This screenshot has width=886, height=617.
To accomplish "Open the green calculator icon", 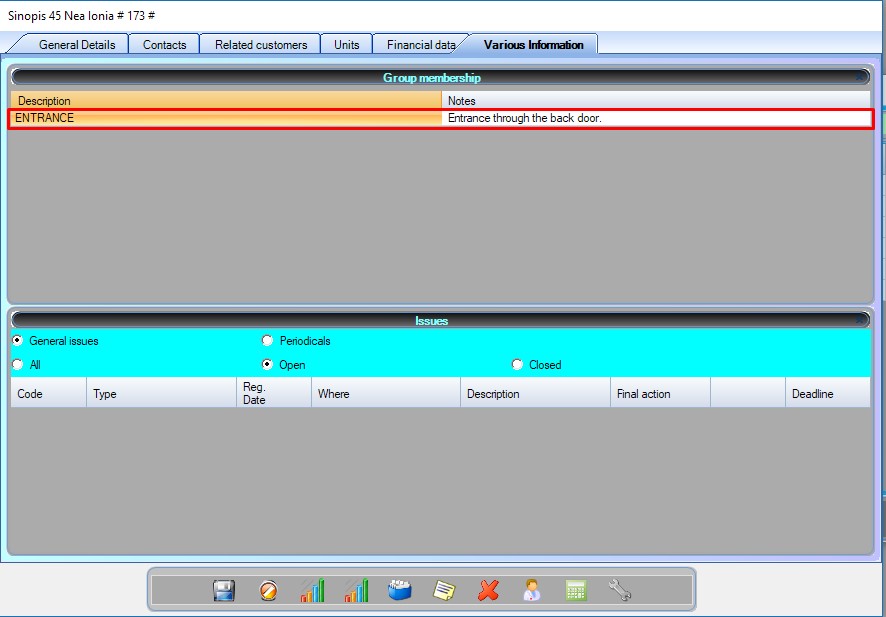I will click(x=575, y=591).
